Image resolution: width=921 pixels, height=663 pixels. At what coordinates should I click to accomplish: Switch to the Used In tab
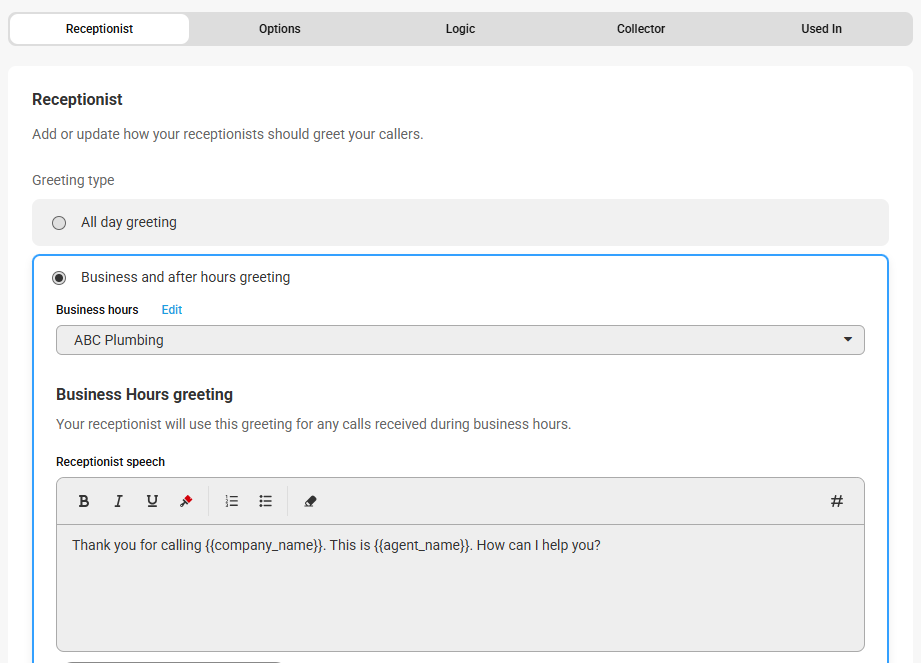coord(821,29)
